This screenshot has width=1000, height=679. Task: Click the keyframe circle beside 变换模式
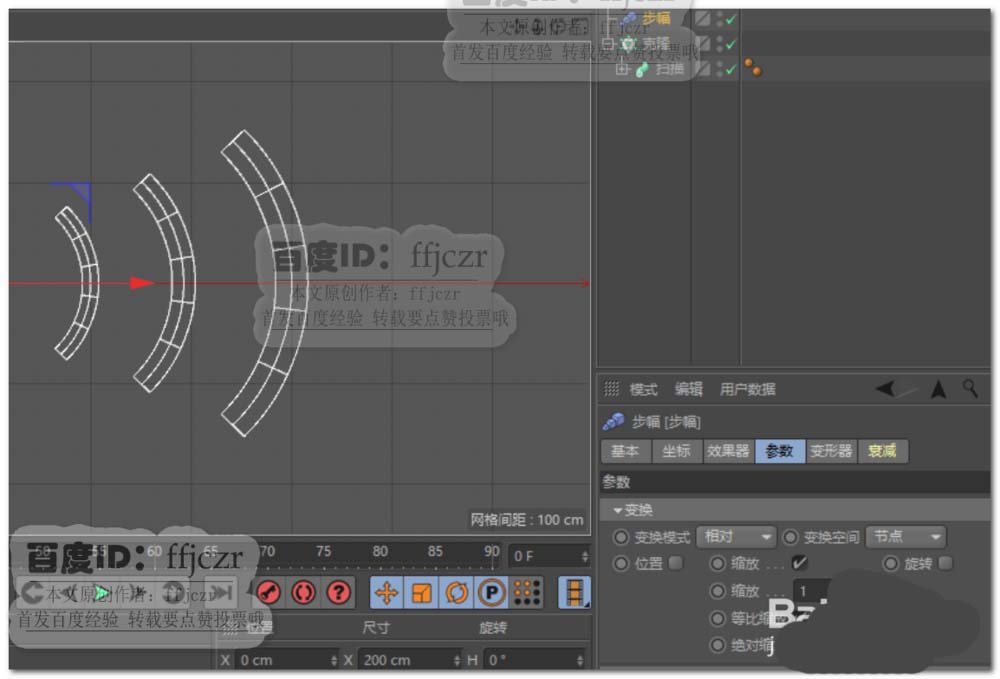[621, 537]
